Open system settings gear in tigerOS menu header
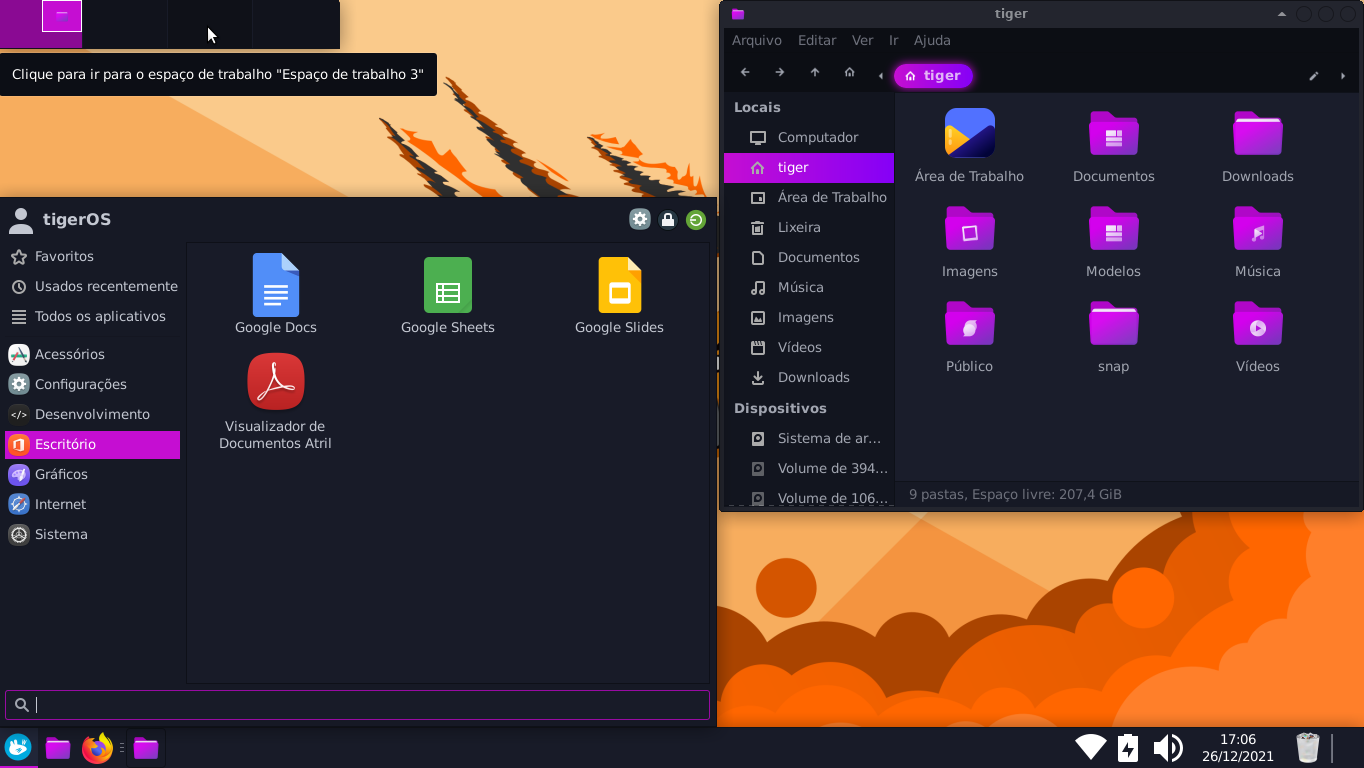The image size is (1364, 768). (640, 219)
